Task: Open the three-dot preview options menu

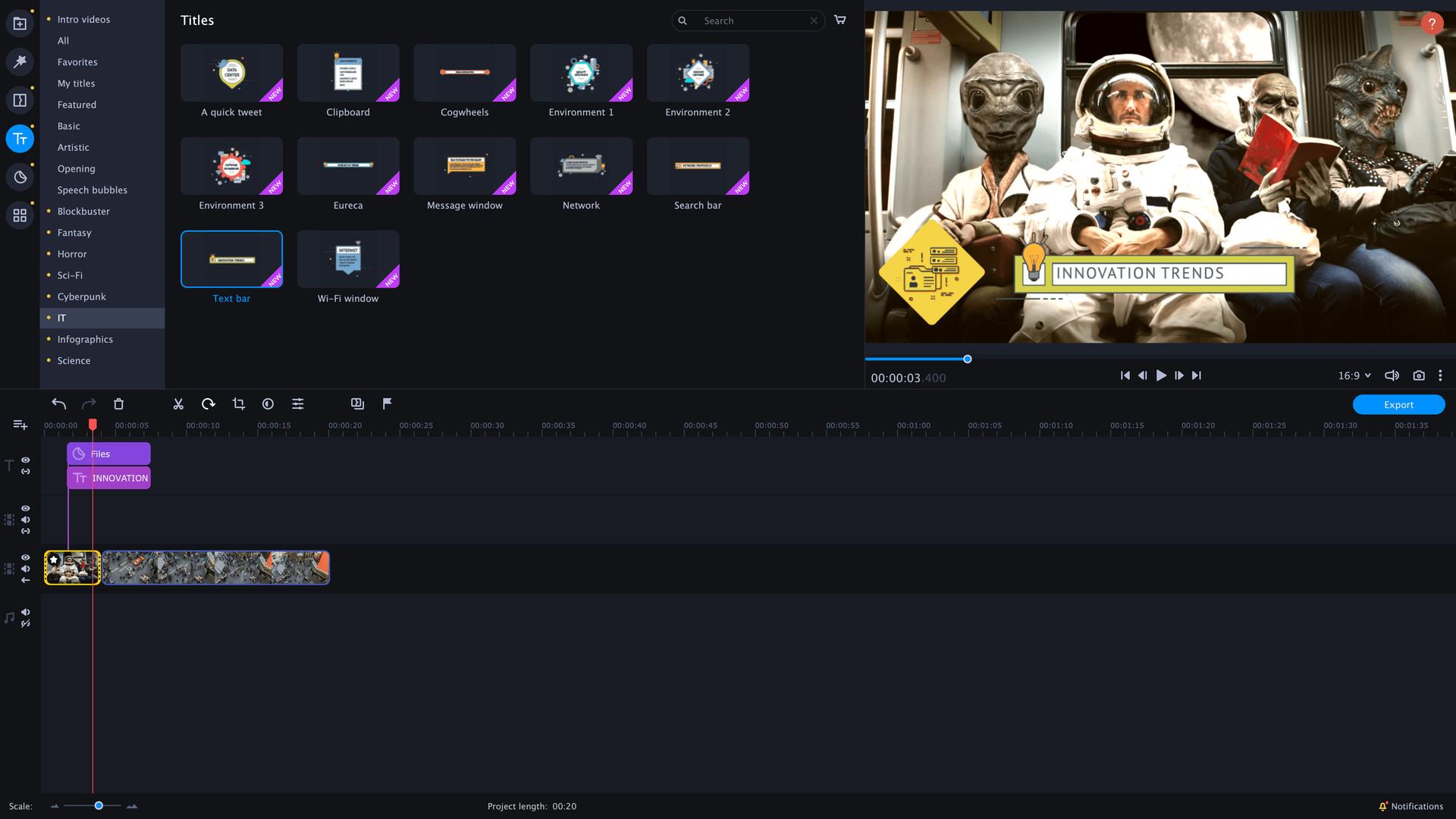Action: tap(1440, 375)
